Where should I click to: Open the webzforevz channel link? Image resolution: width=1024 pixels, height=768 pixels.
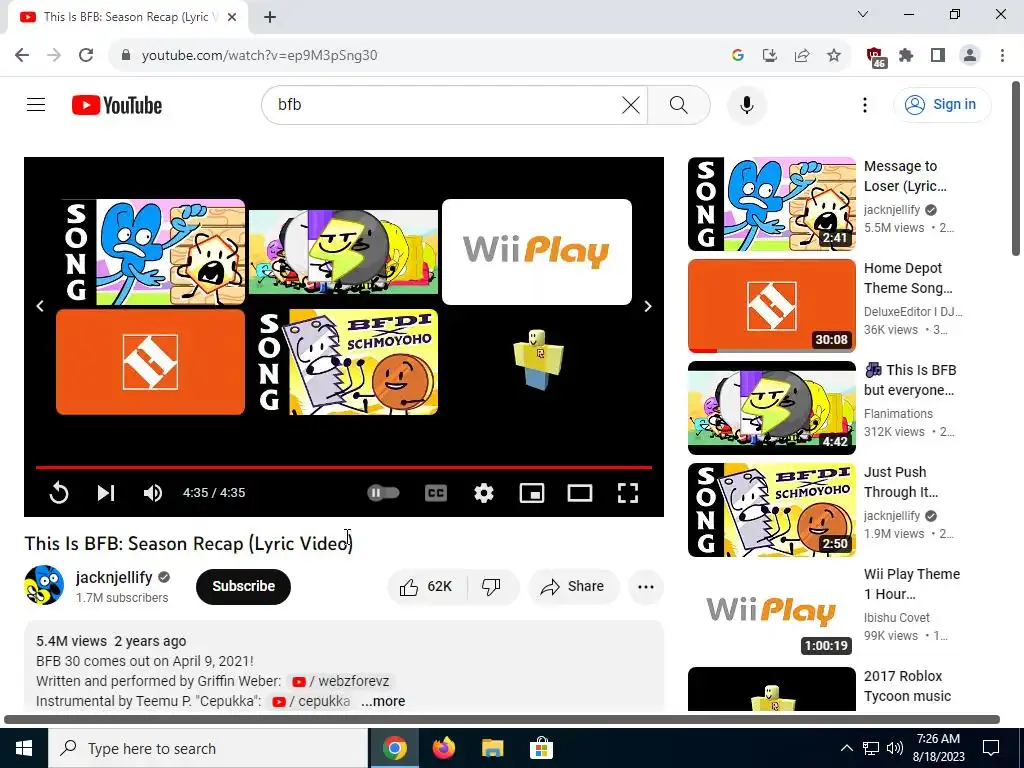[341, 681]
